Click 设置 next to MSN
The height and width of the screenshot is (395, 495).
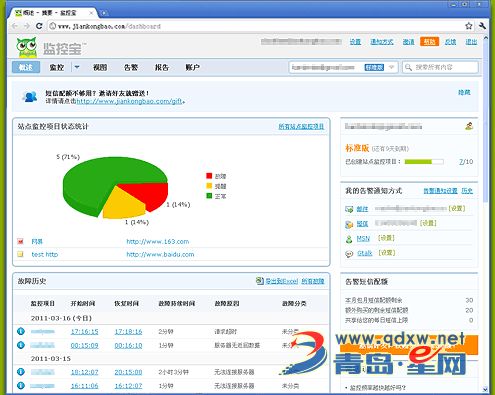(386, 238)
